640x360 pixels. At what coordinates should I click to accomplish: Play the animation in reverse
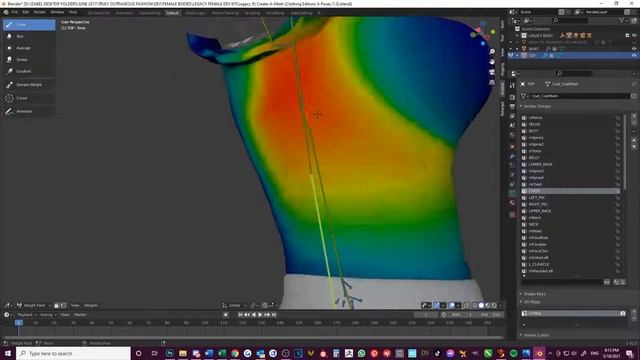[253, 315]
